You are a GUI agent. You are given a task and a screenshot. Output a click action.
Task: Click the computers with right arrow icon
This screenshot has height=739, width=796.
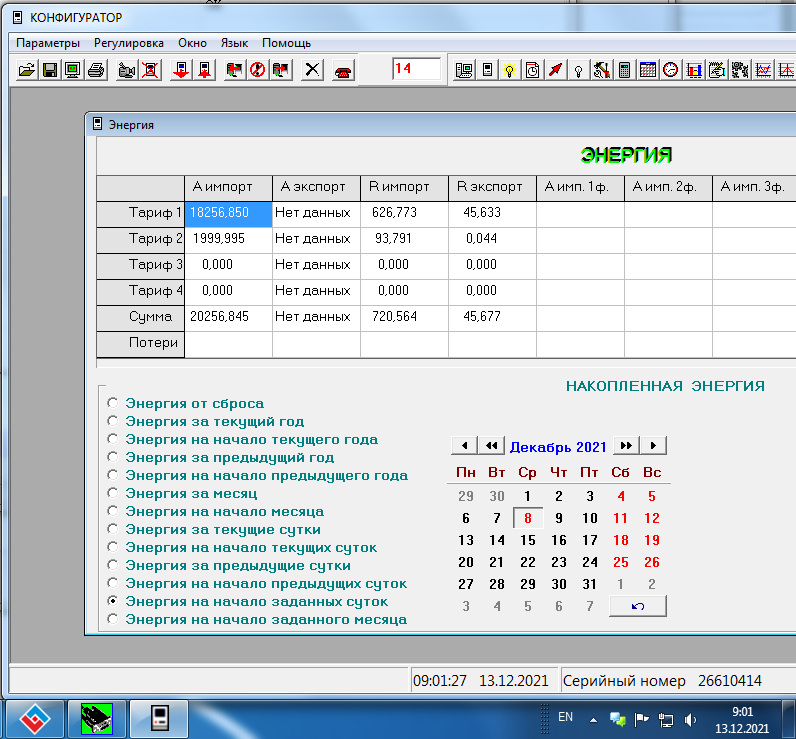(x=281, y=70)
